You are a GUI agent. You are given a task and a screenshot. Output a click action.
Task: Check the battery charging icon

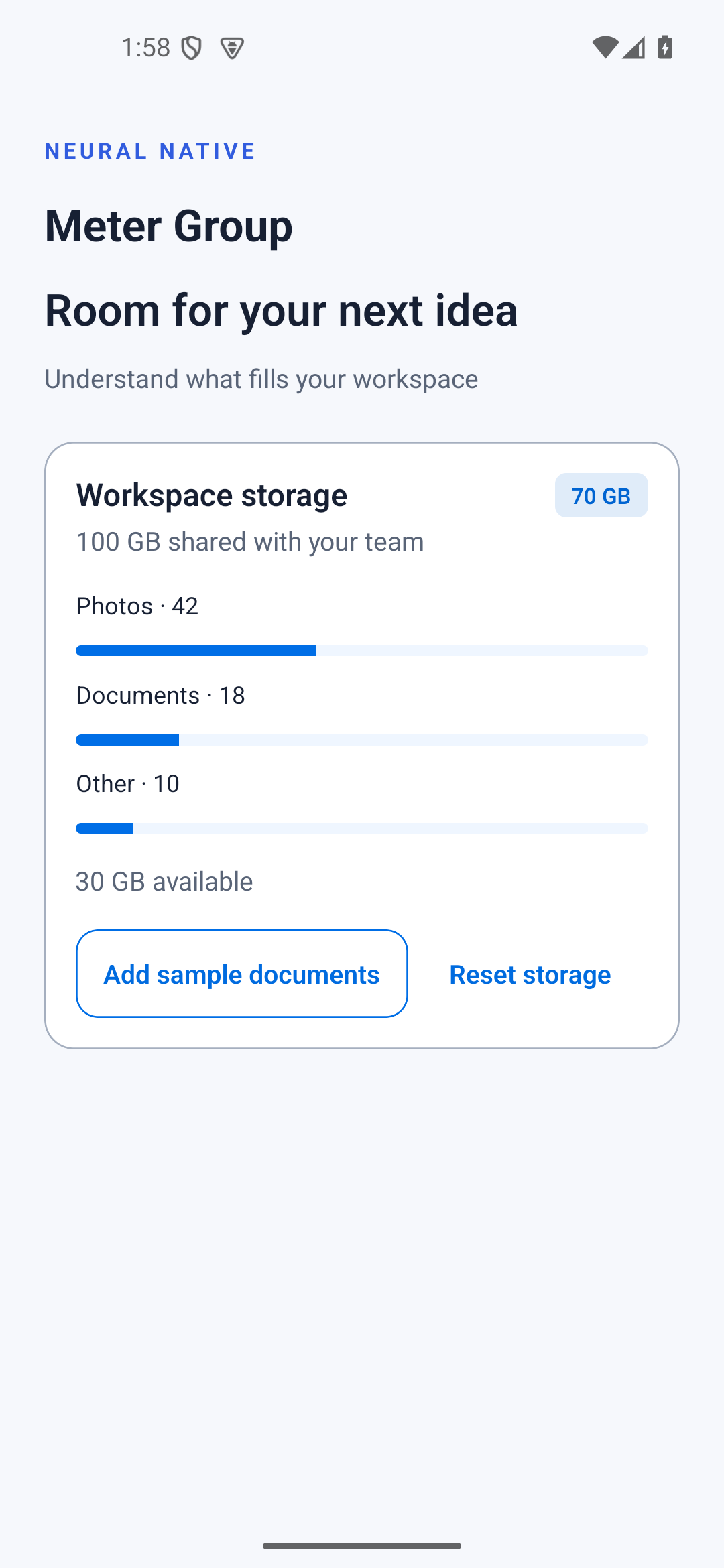point(665,48)
